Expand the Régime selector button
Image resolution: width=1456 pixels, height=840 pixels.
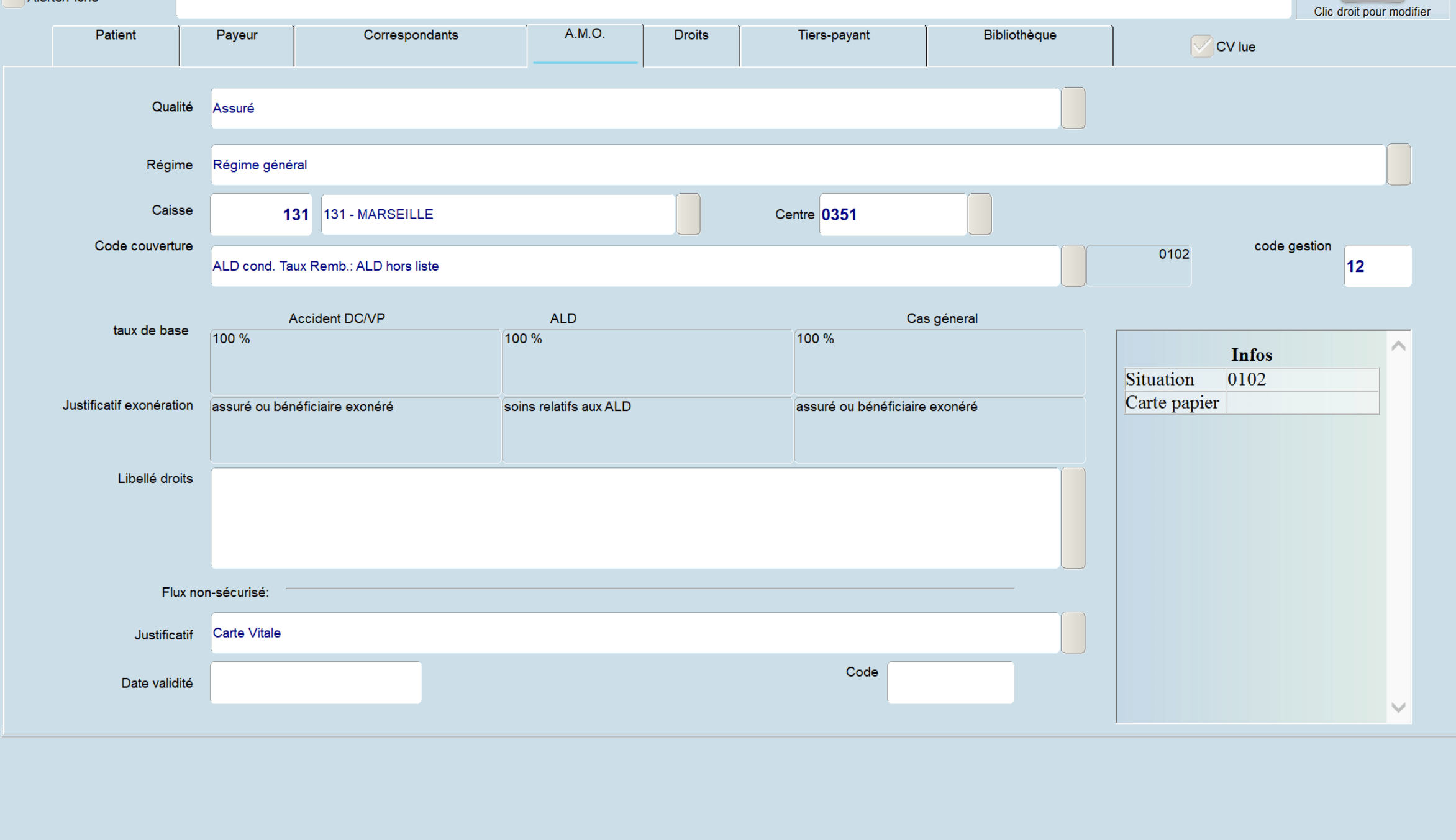coord(1398,165)
